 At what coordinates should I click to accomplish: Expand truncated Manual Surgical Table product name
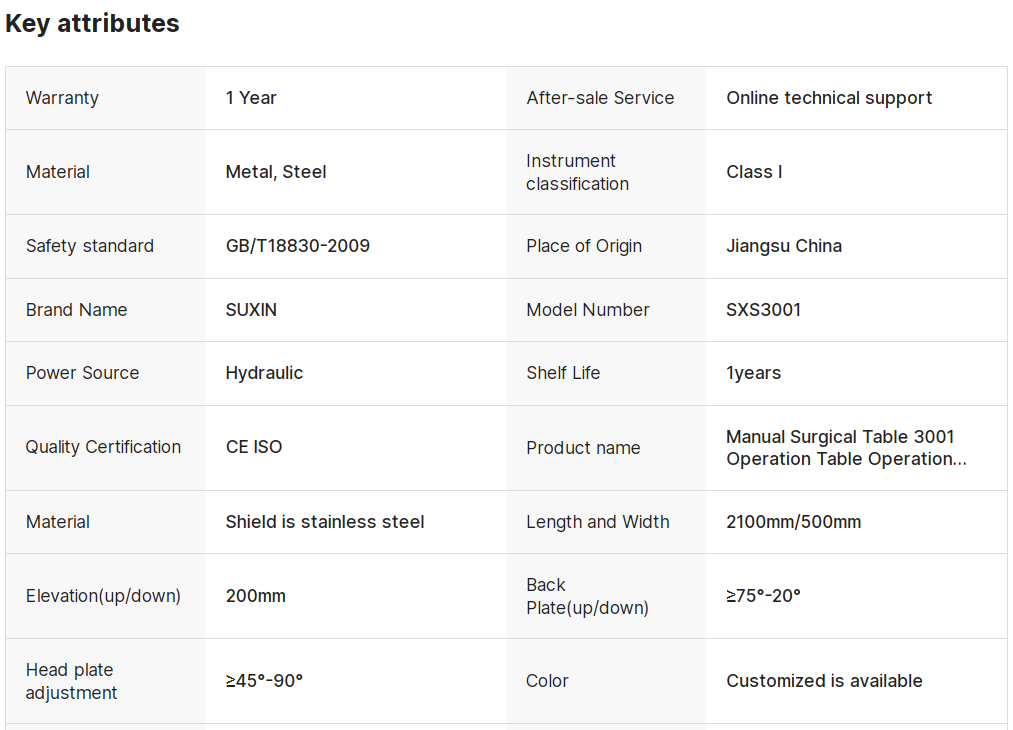(x=846, y=448)
